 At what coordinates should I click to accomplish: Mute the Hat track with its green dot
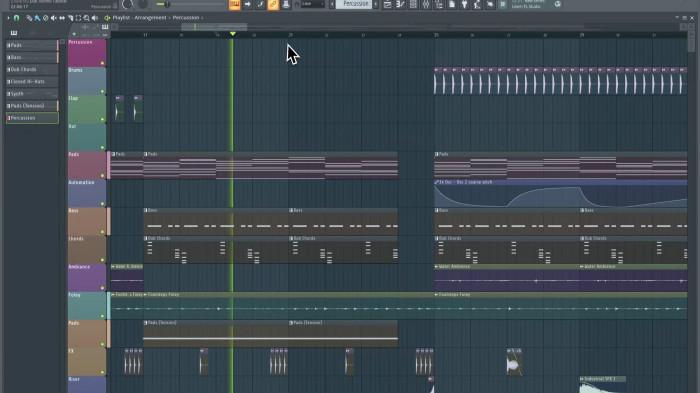pos(102,147)
